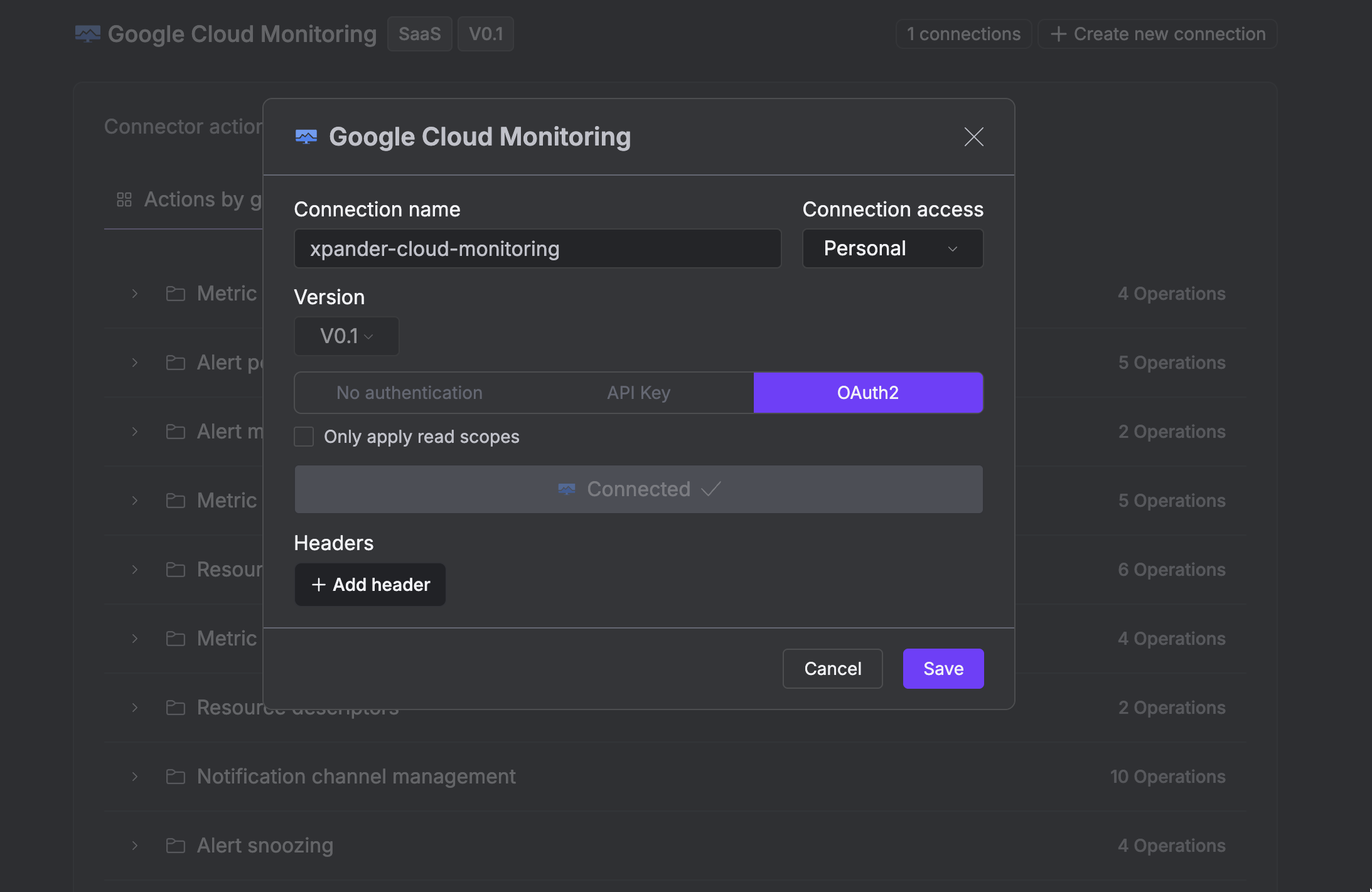Choose the OAuth2 tab
This screenshot has width=1372, height=892.
click(867, 393)
